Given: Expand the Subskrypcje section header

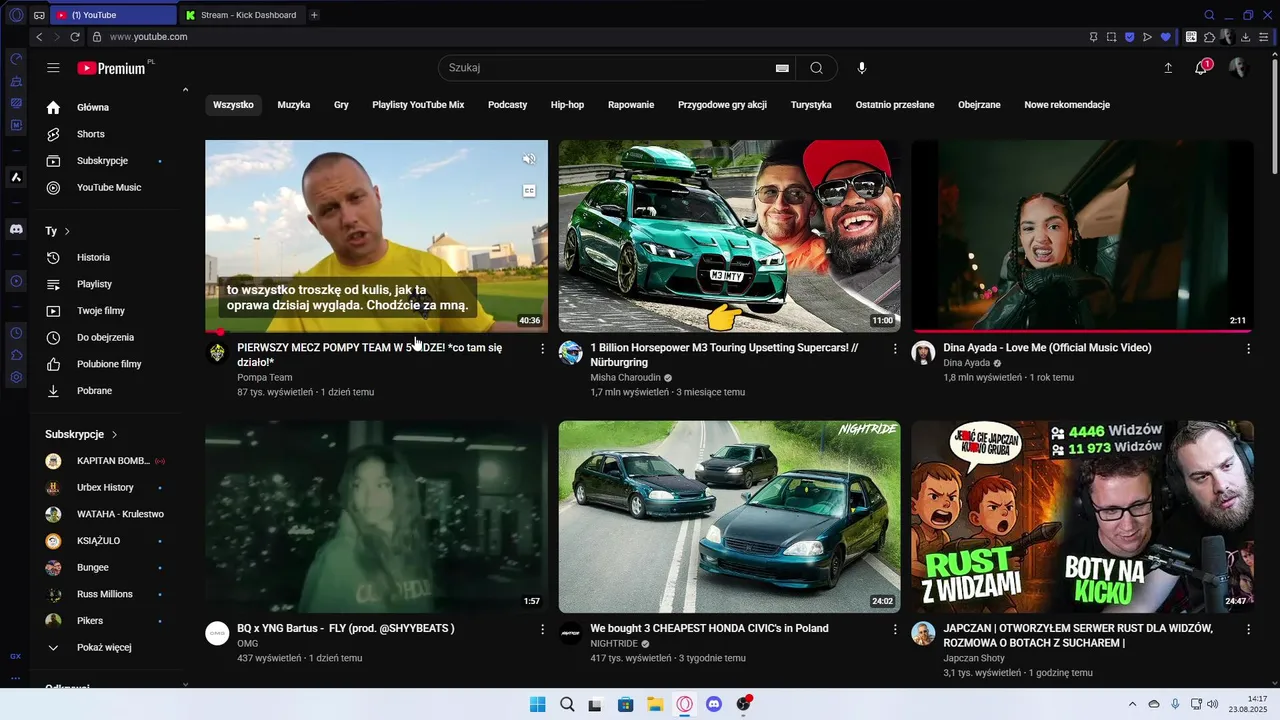Looking at the screenshot, I should click(81, 434).
